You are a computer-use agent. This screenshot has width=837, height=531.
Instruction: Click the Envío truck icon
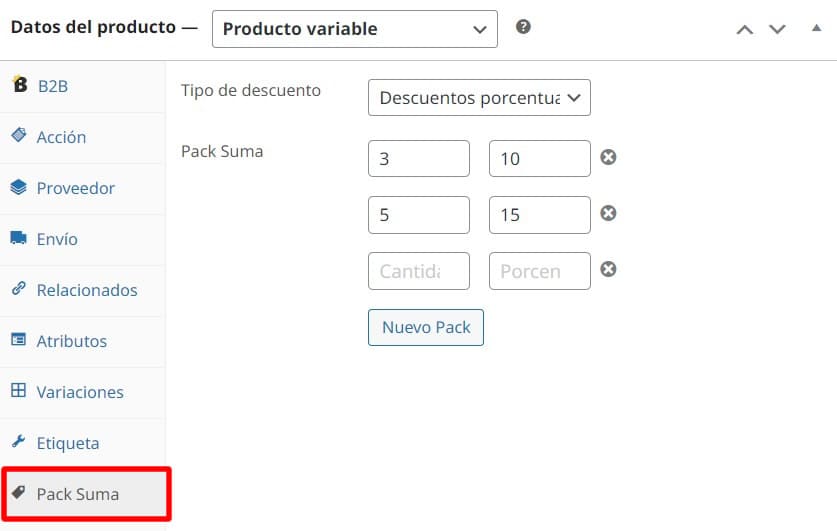pos(19,237)
